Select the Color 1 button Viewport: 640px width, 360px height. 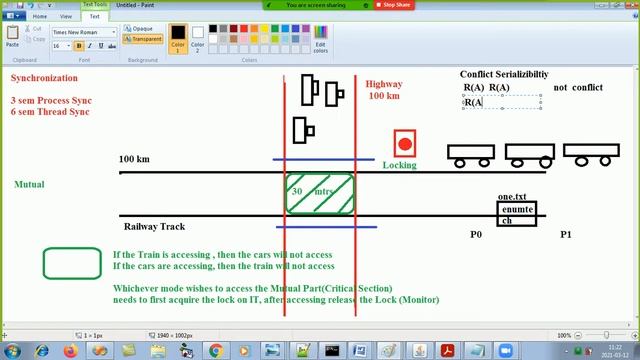pyautogui.click(x=178, y=39)
